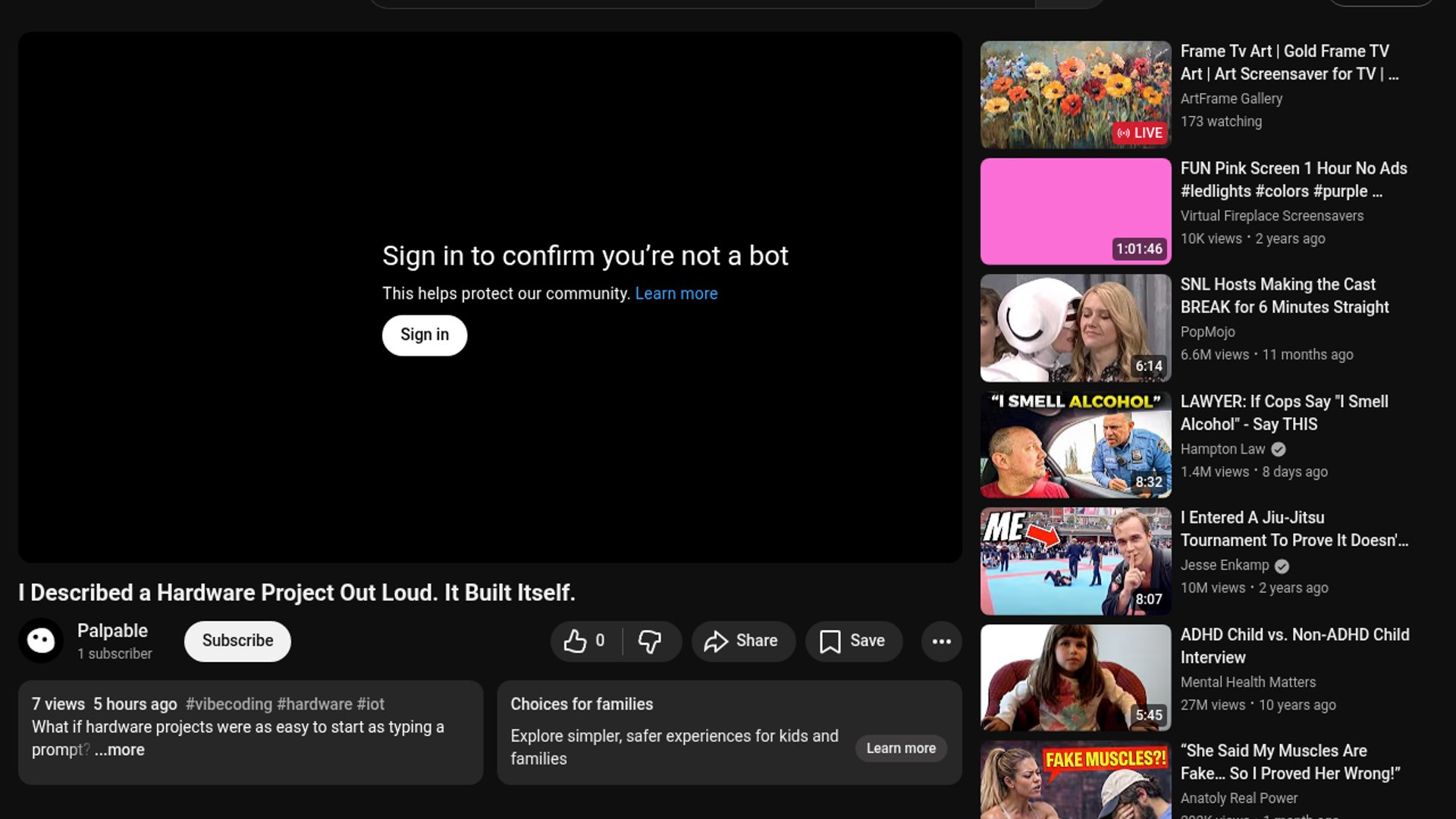
Task: Open the #vibecoding hashtag
Action: tap(228, 704)
